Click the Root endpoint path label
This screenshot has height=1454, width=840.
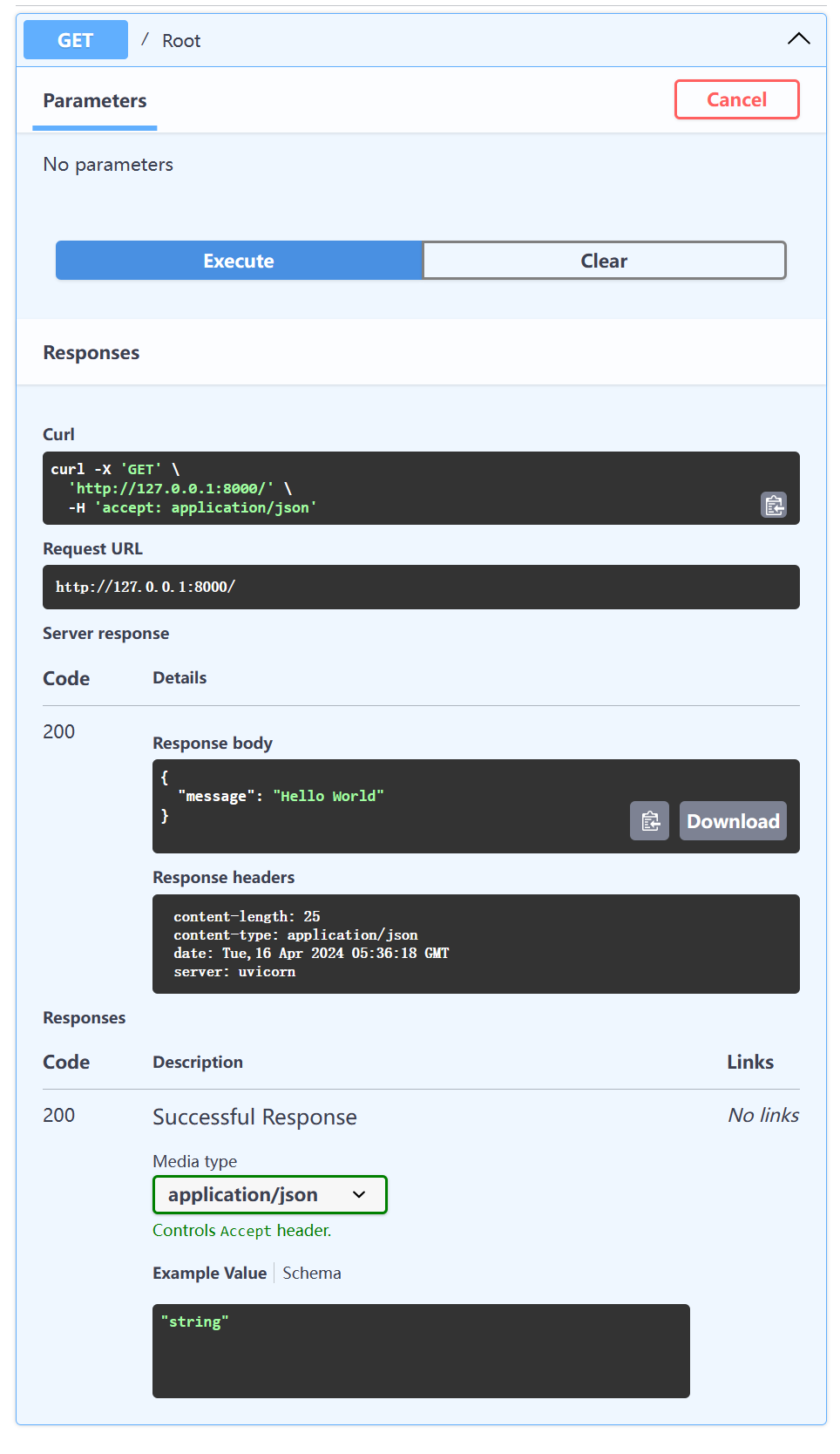click(181, 41)
